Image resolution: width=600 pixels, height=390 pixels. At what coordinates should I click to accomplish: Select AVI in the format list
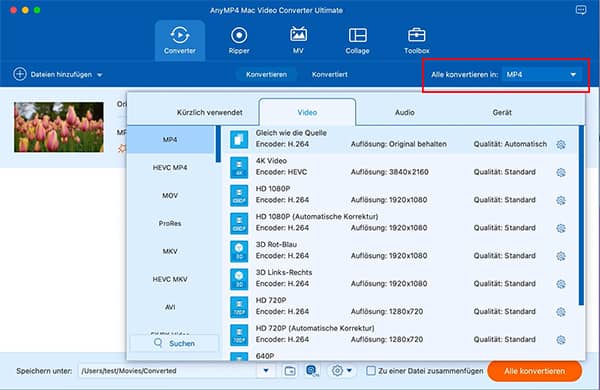(170, 307)
